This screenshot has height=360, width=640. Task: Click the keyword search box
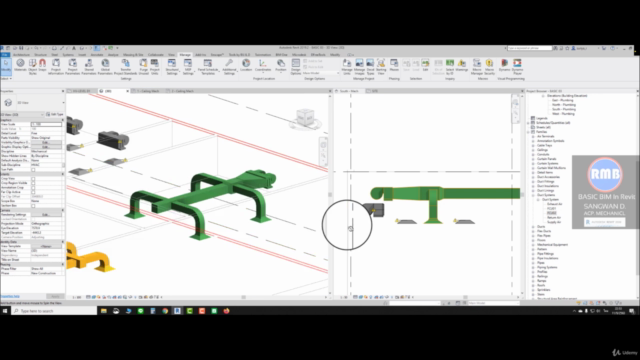(x=529, y=48)
